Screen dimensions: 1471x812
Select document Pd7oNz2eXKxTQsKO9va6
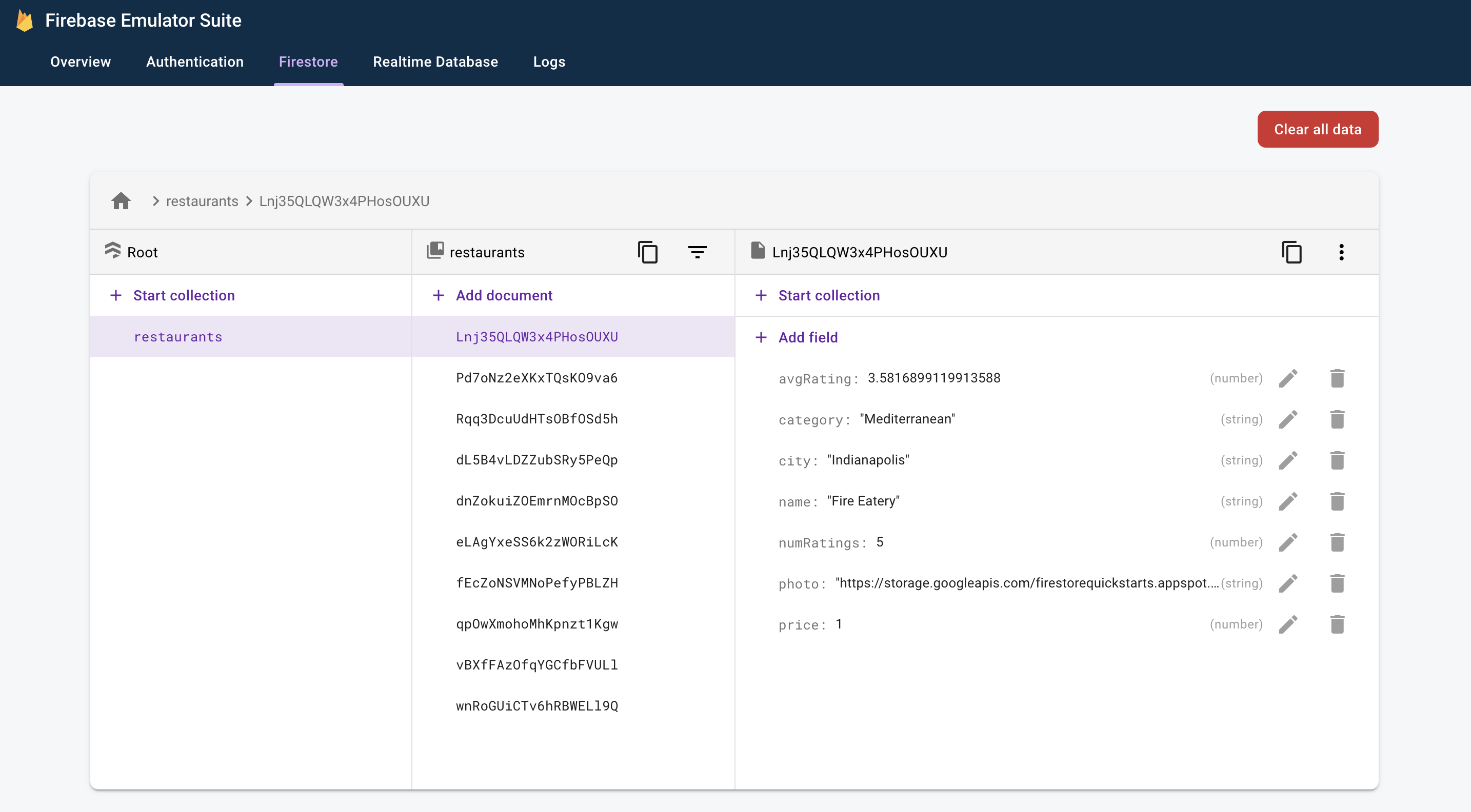pyautogui.click(x=536, y=377)
